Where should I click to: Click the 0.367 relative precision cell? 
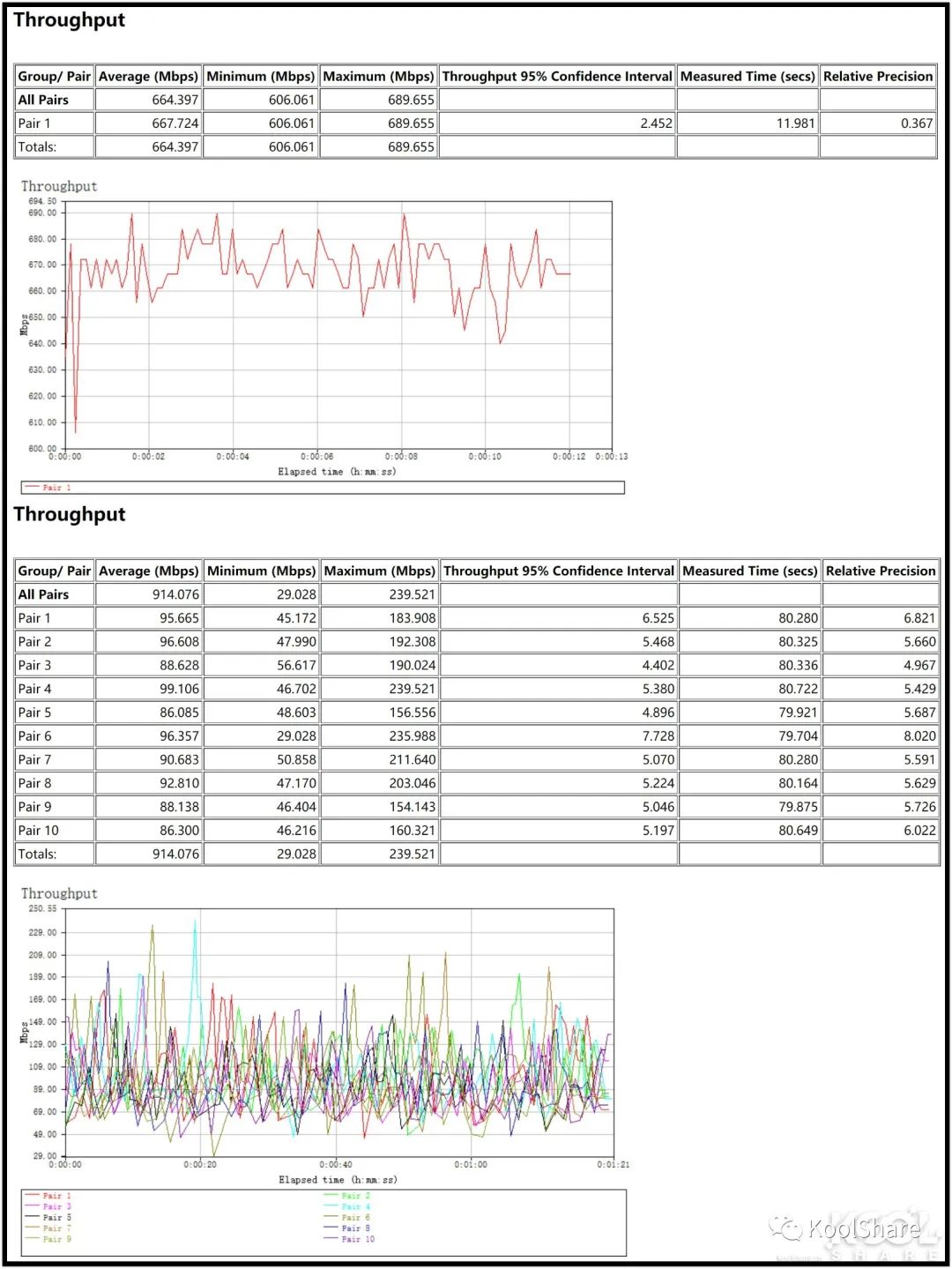pos(878,123)
